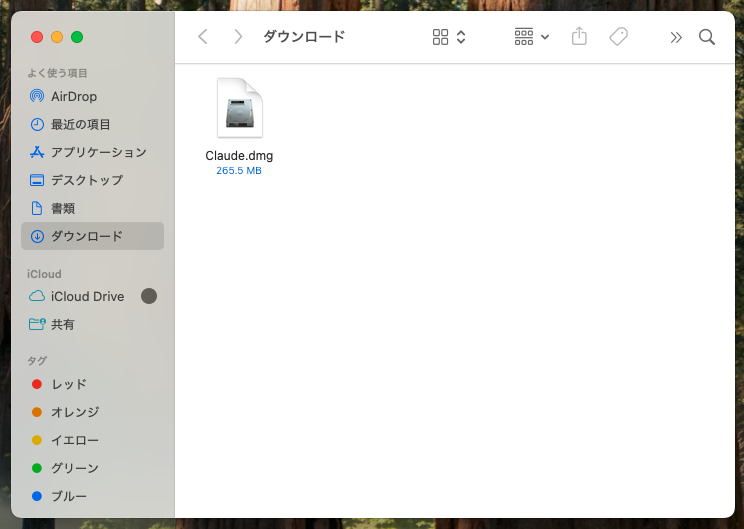Open 最近の項目 in sidebar

[x=93, y=124]
